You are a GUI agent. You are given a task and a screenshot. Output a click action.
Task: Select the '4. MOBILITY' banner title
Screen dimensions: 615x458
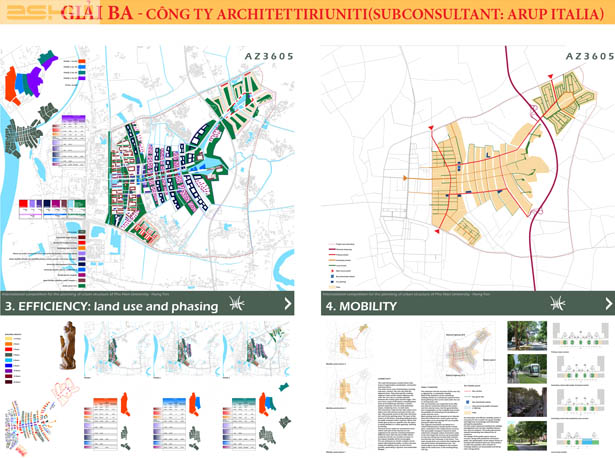tap(362, 306)
